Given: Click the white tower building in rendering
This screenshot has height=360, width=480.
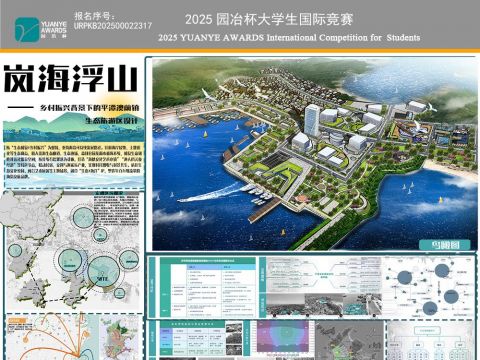Looking at the screenshot, I should tap(312, 120).
